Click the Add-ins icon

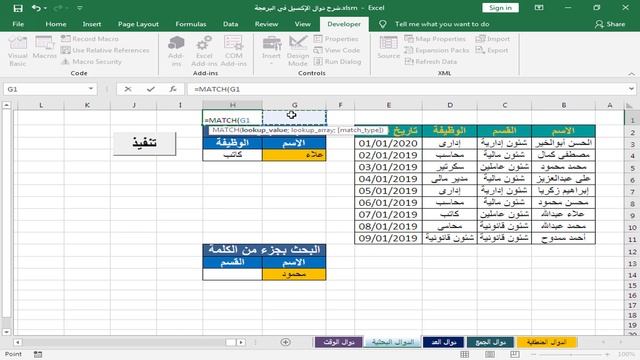click(176, 51)
